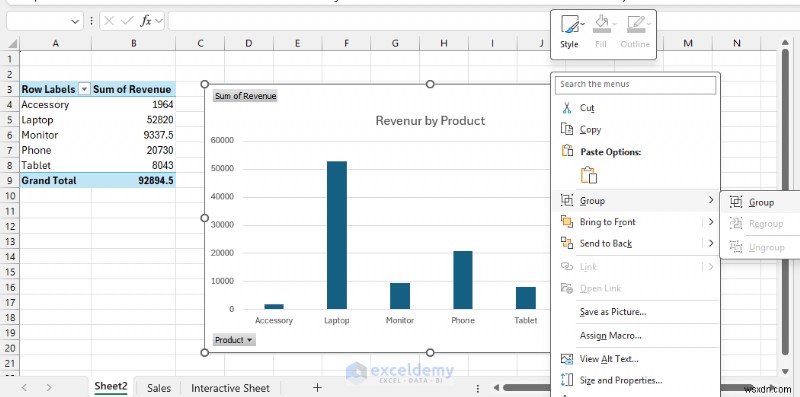Screen dimensions: 800x397
Task: Choose Size and Properties menu entry
Action: (636, 380)
